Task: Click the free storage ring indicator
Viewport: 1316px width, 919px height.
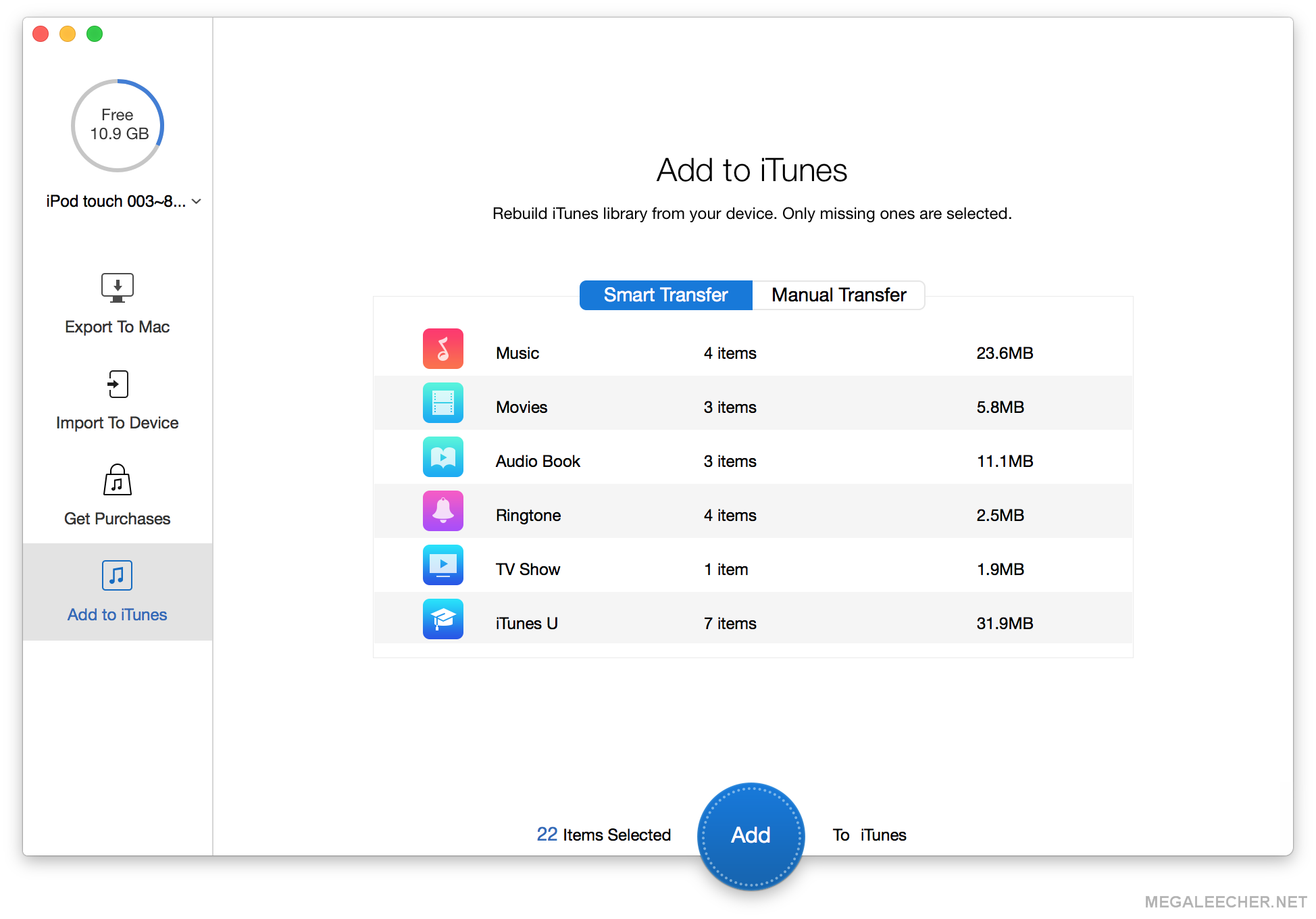Action: (x=118, y=126)
